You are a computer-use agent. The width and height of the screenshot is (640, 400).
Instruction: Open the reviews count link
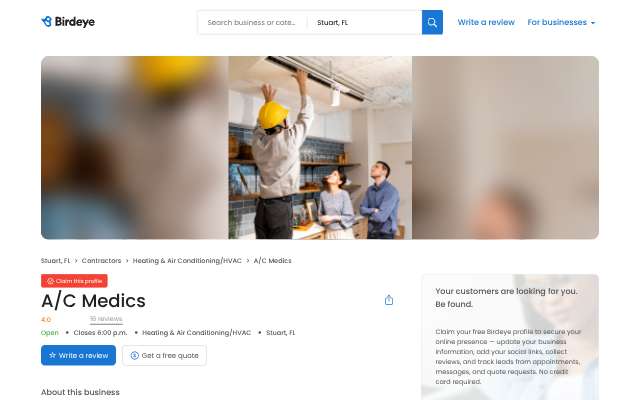click(106, 319)
